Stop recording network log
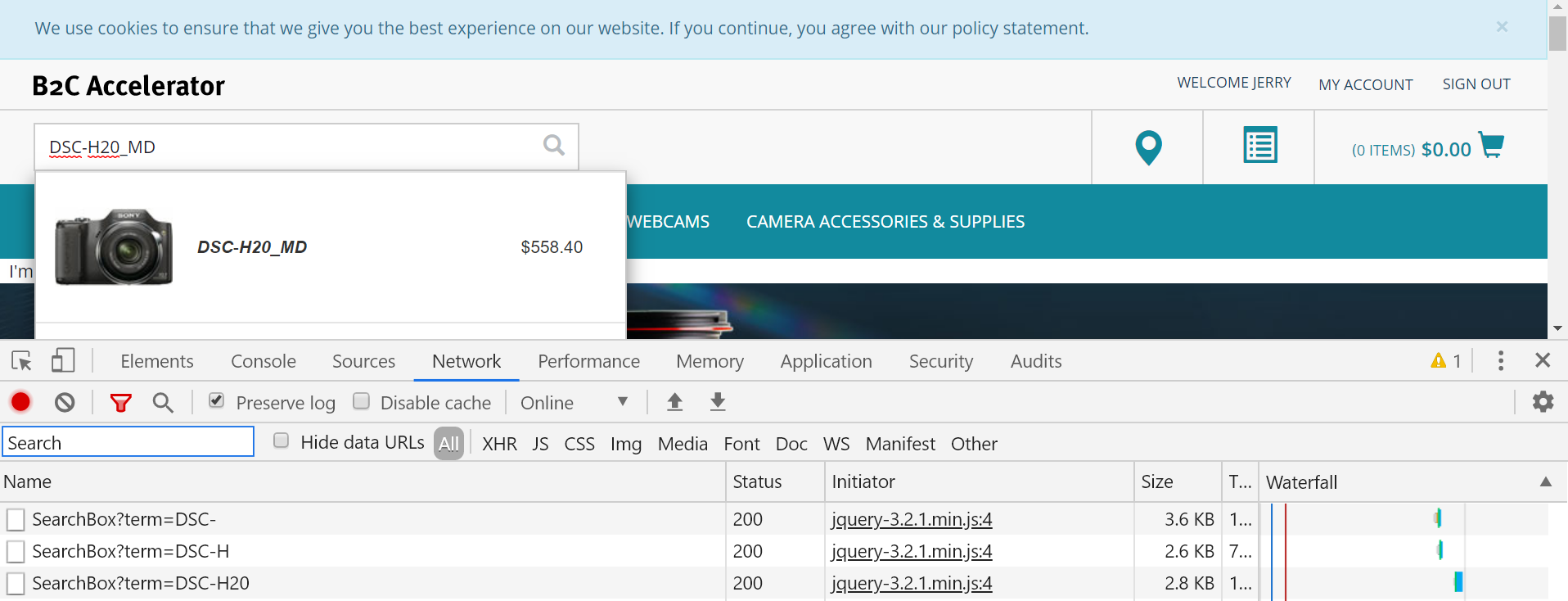Viewport: 1568px width, 601px height. point(20,402)
